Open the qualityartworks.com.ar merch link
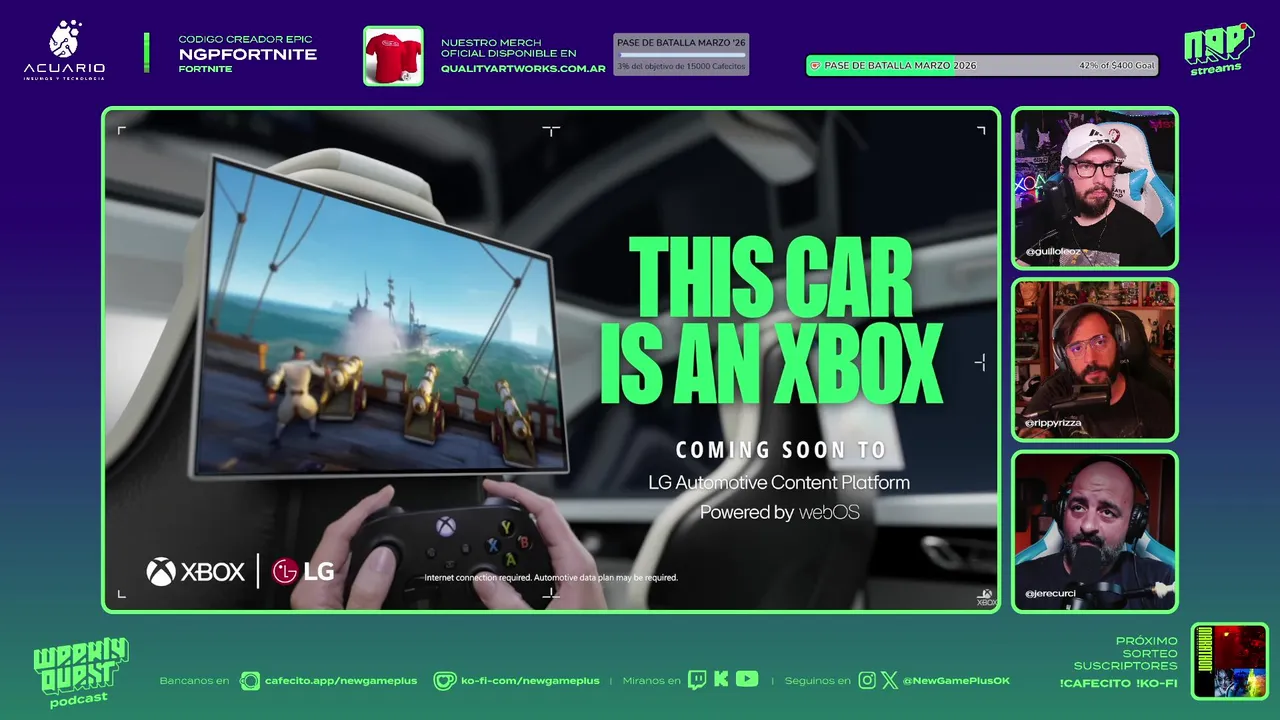The image size is (1280, 720). [x=523, y=69]
